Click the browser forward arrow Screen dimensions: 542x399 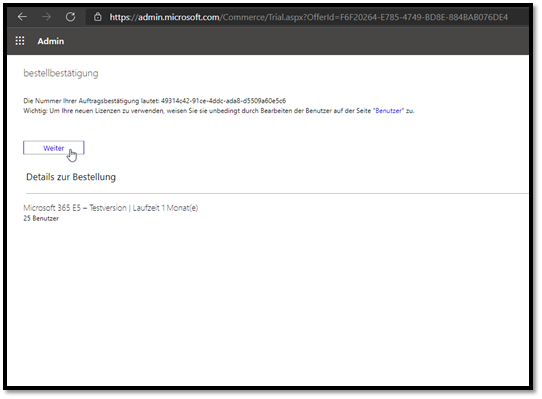(46, 17)
